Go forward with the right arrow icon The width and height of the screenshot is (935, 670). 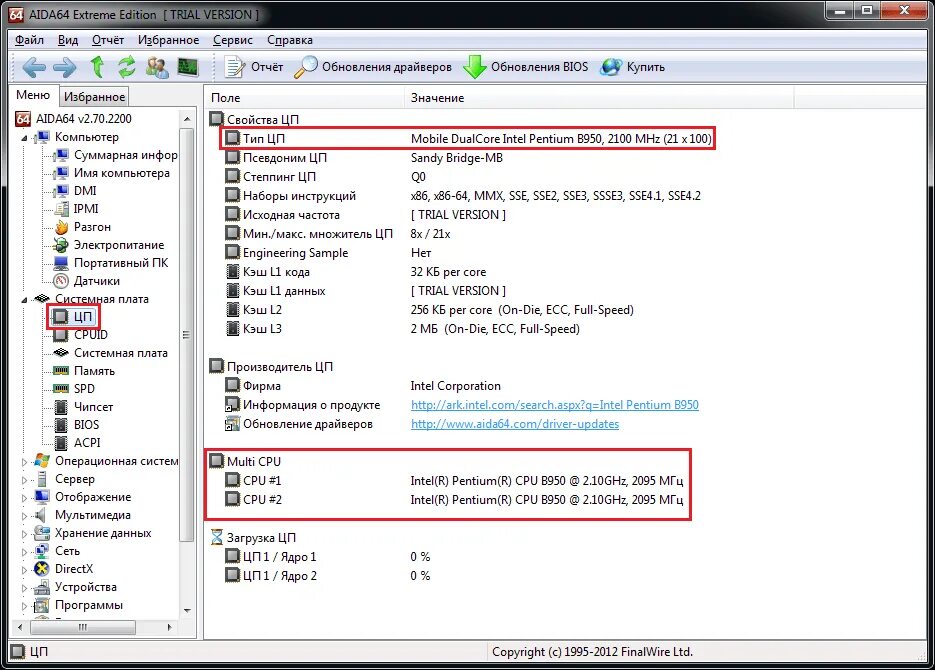point(64,67)
